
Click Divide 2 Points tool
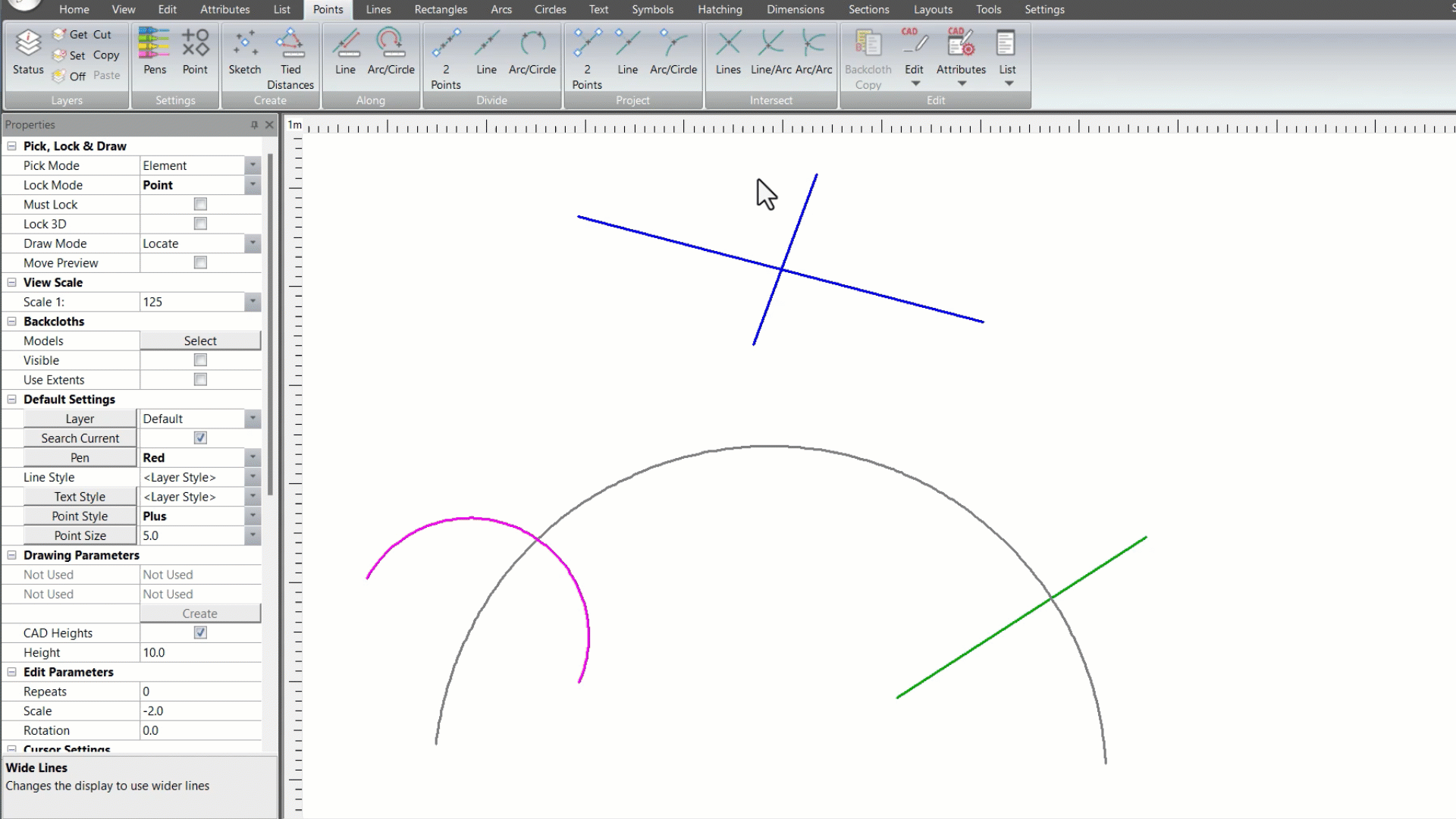[446, 45]
